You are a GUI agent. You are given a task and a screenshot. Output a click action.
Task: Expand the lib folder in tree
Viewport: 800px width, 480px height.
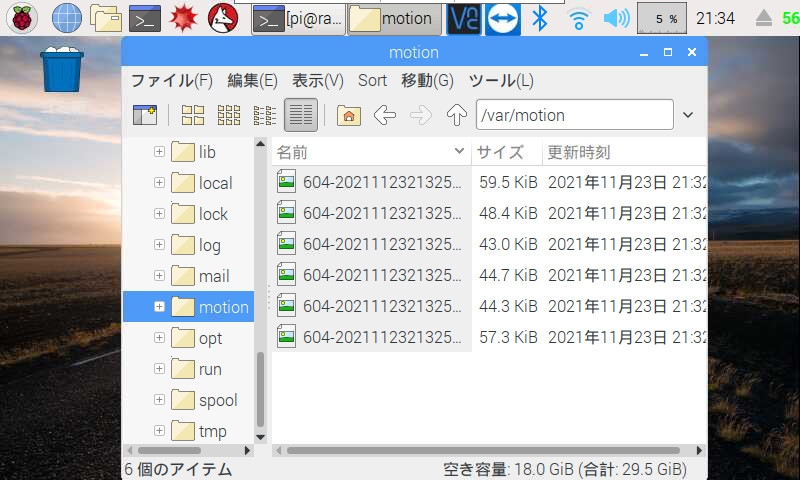159,152
